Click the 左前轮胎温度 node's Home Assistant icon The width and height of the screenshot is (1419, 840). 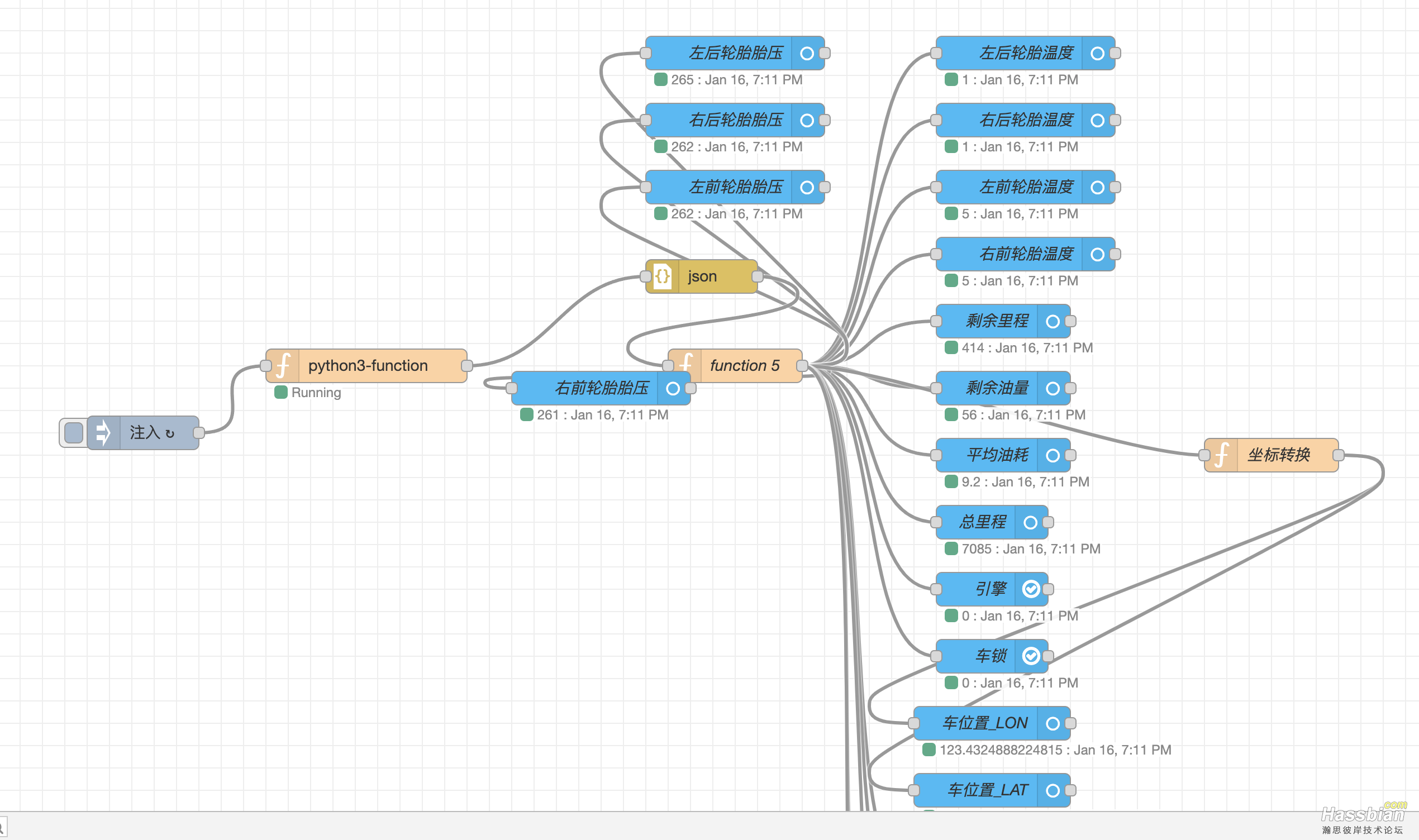1098,187
